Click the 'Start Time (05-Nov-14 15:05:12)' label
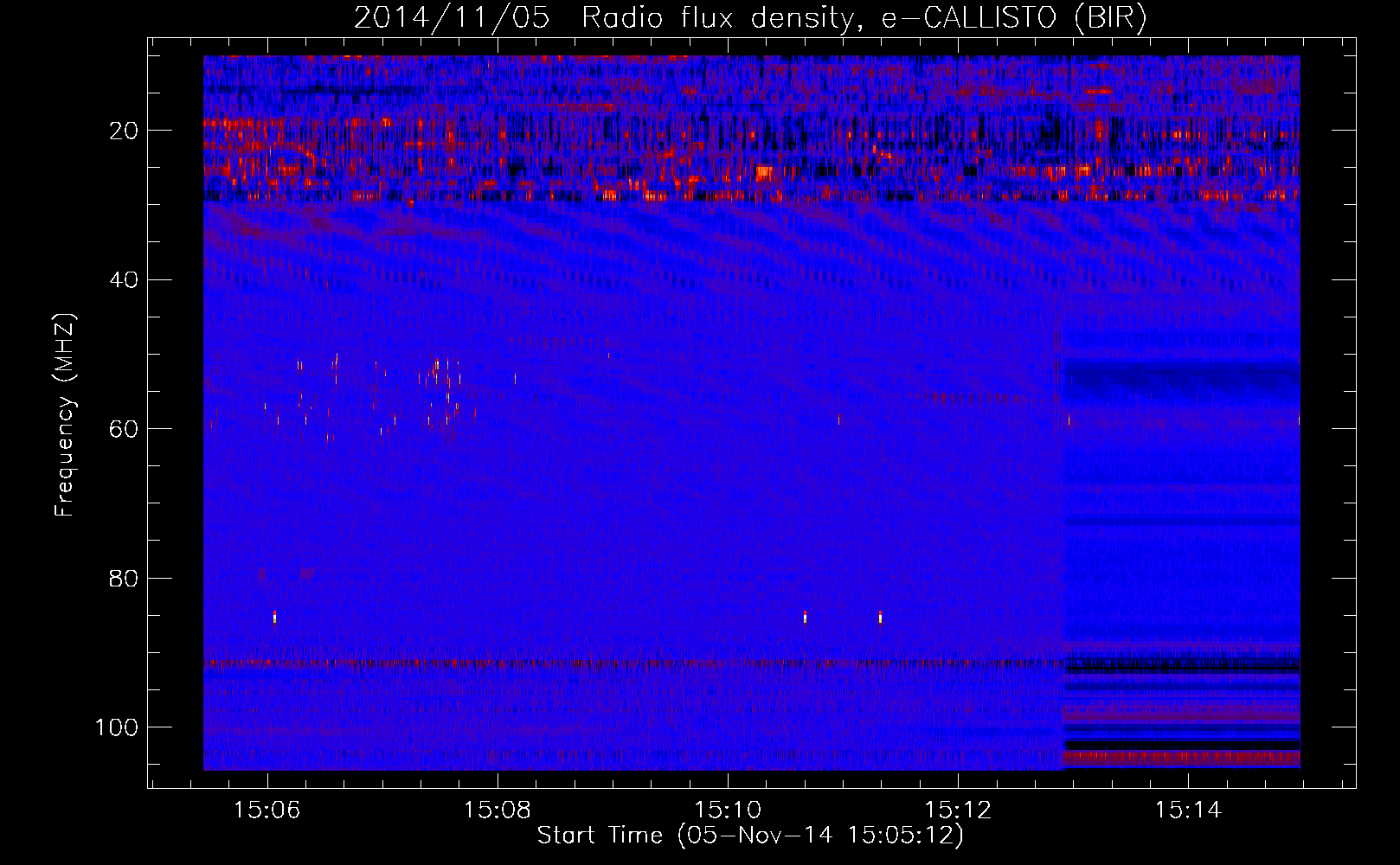The height and width of the screenshot is (865, 1400). click(x=749, y=836)
